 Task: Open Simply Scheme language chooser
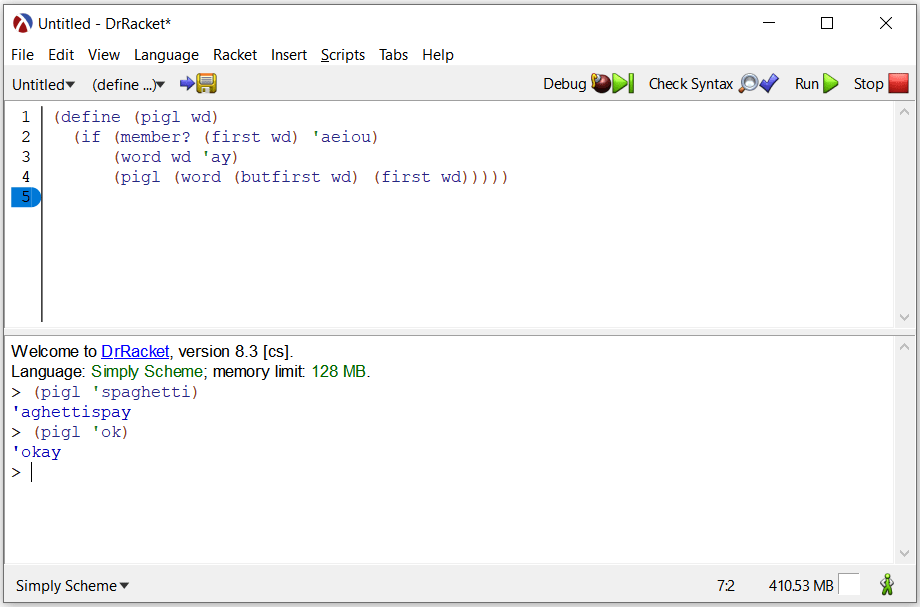point(73,586)
